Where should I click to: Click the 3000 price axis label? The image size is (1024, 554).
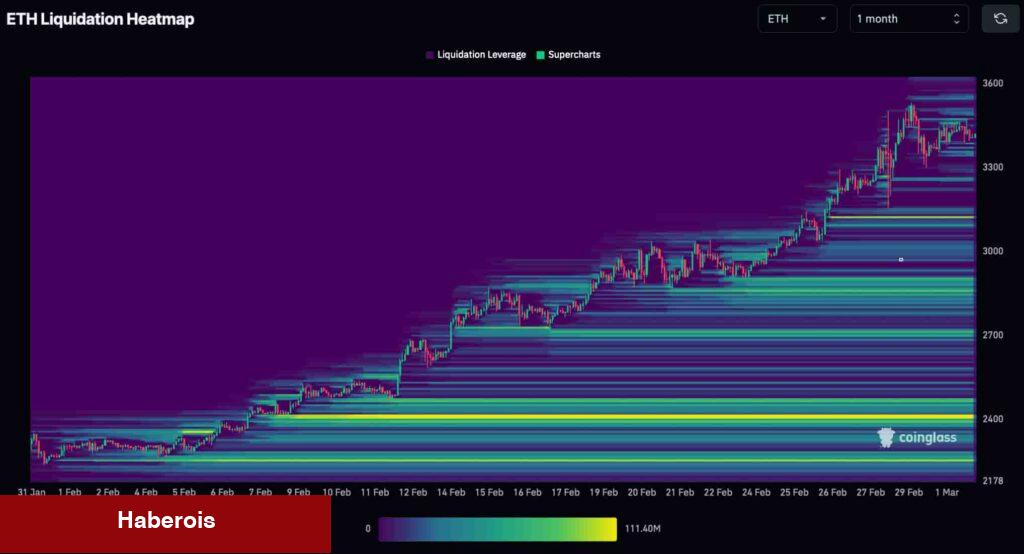click(x=992, y=251)
